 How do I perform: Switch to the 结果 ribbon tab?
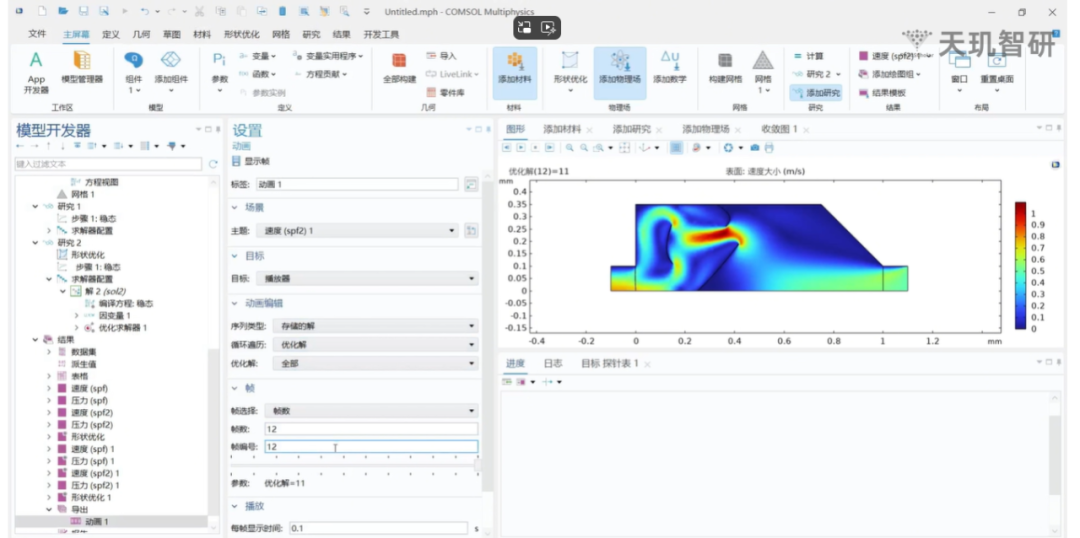coord(341,34)
